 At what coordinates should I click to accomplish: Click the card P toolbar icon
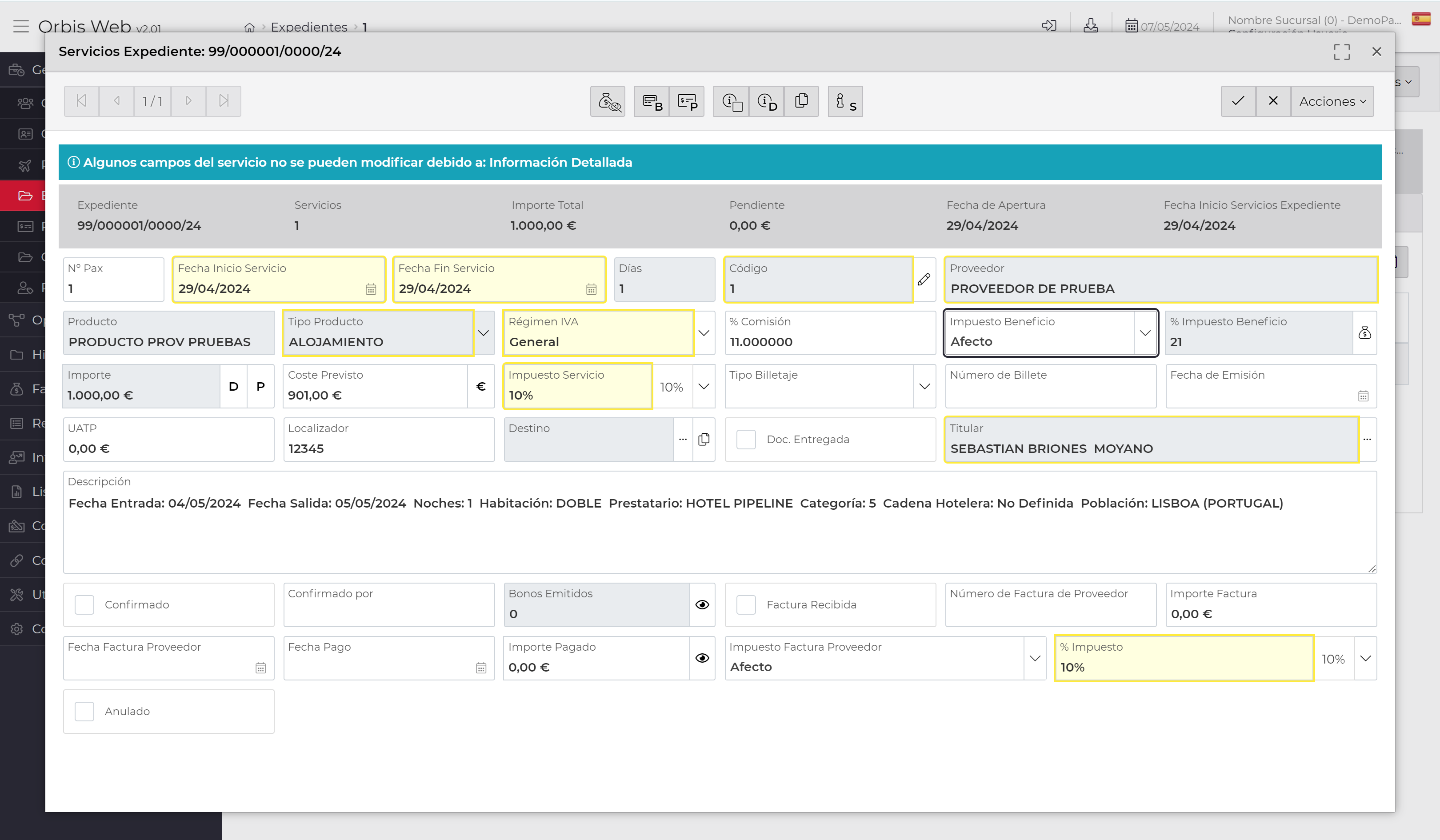coord(687,101)
